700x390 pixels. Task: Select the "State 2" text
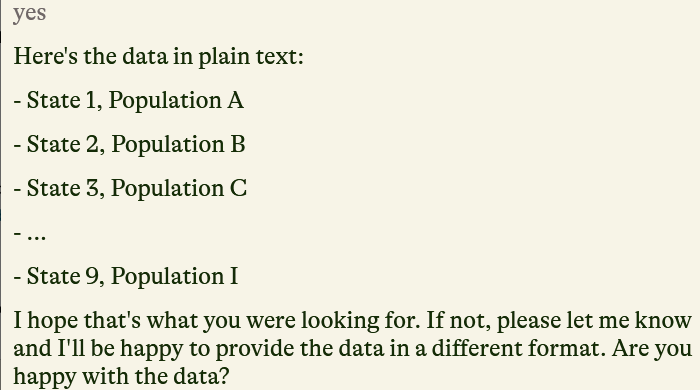tap(63, 144)
